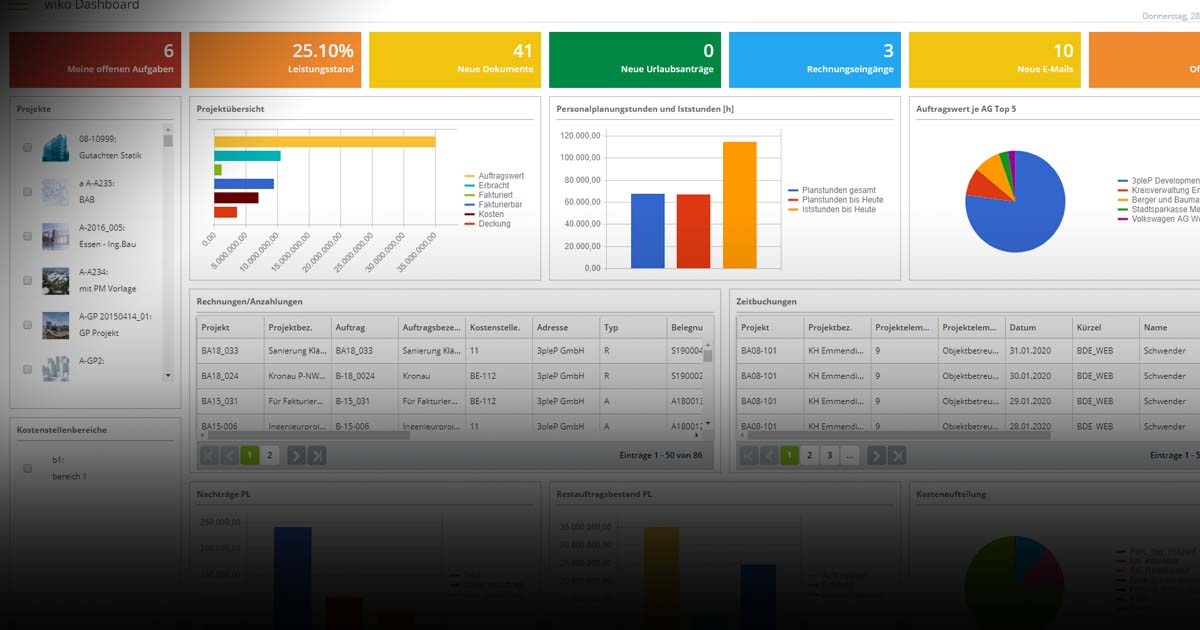Jump to last page of Zeitbuchungen table
The height and width of the screenshot is (630, 1200).
897,456
